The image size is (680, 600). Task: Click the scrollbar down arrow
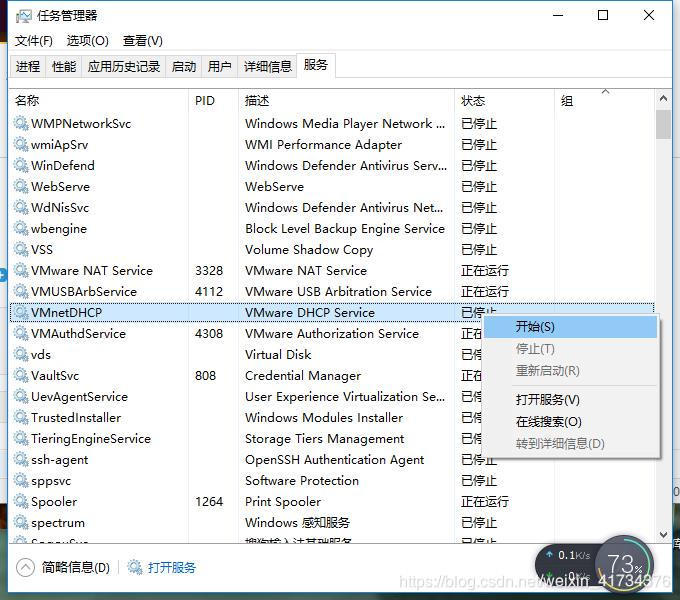point(663,534)
